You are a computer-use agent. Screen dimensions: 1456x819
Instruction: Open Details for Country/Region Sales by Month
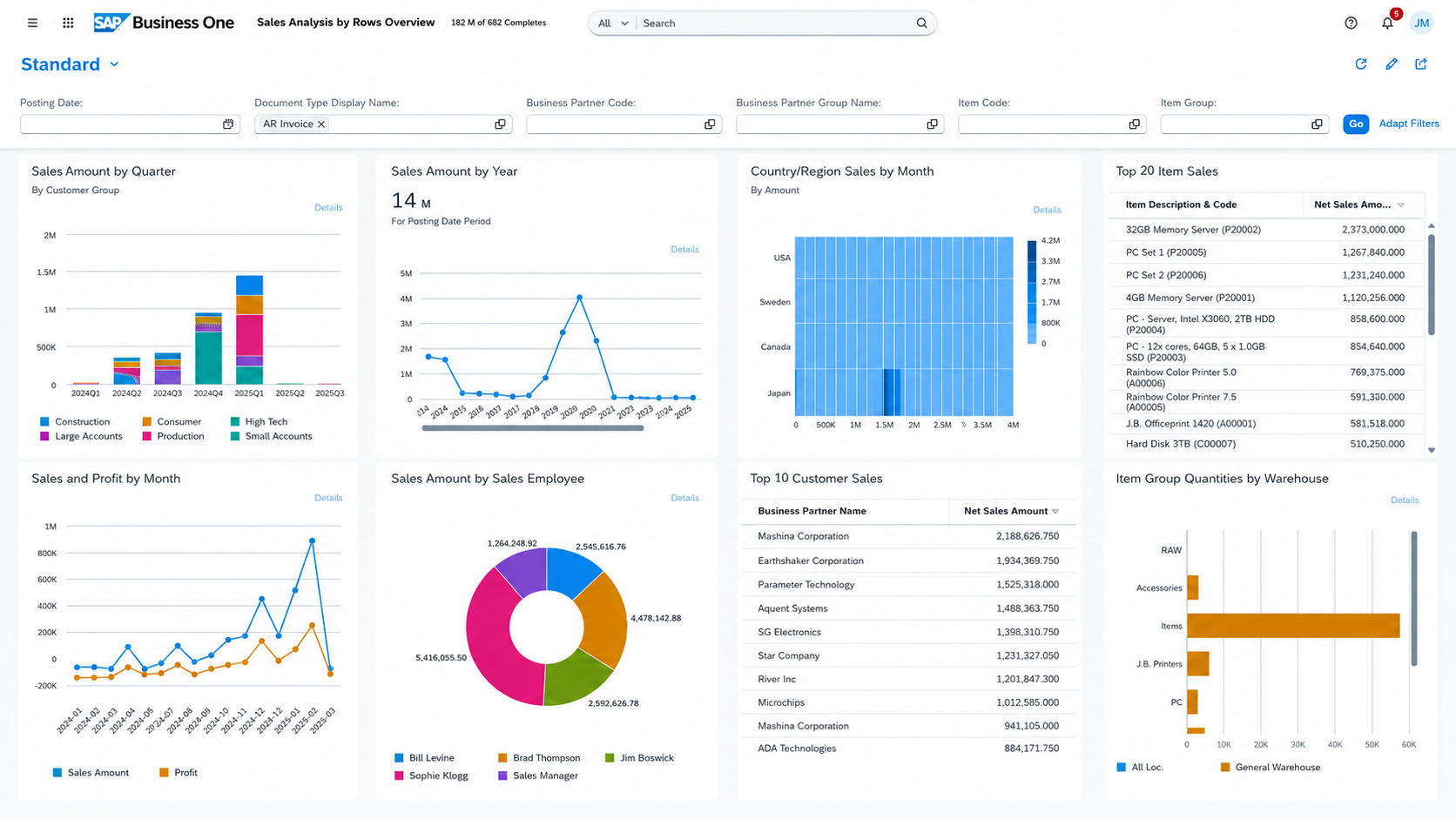tap(1047, 210)
